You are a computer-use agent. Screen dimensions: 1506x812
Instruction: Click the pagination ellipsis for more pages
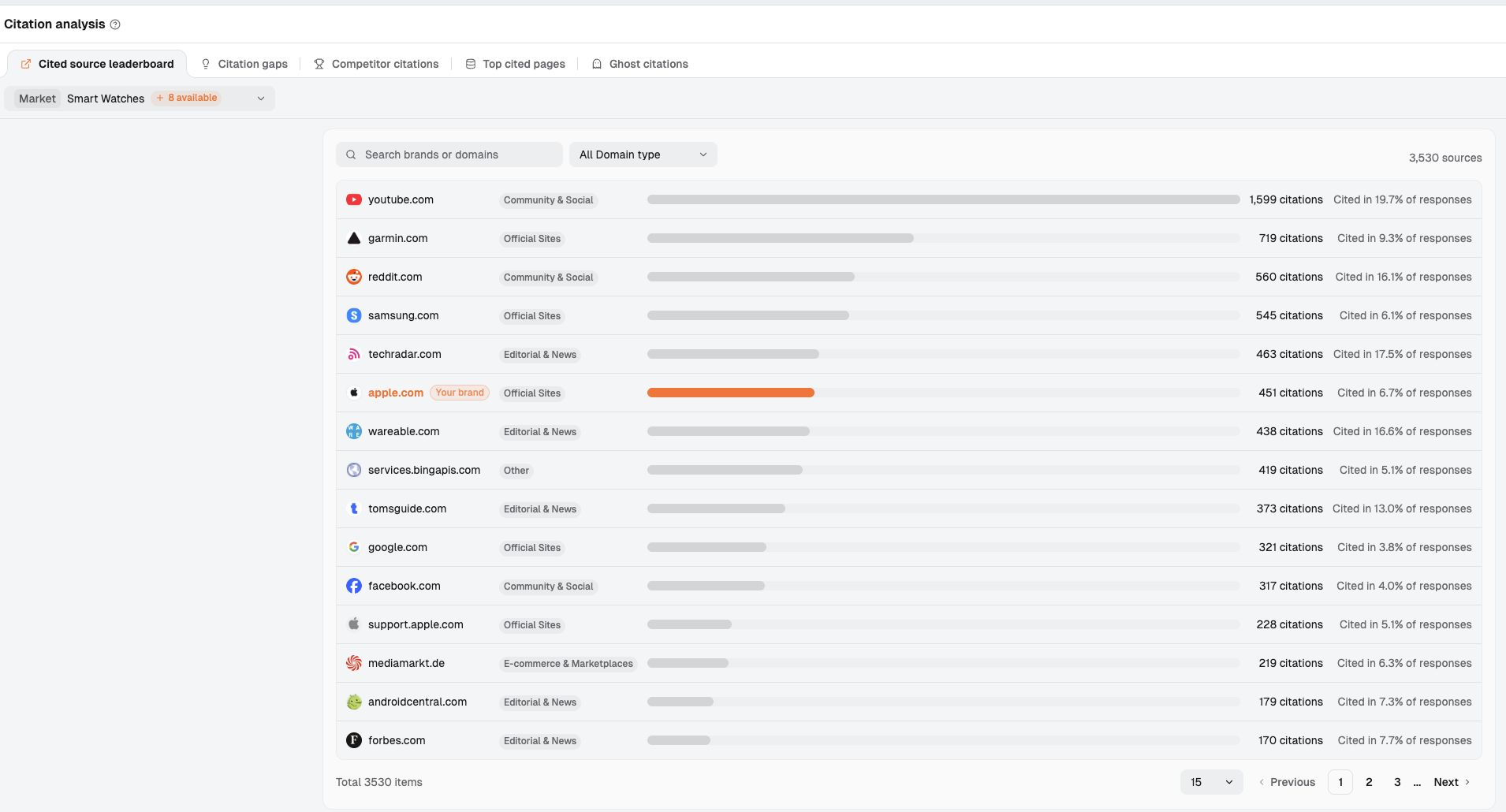click(x=1418, y=783)
